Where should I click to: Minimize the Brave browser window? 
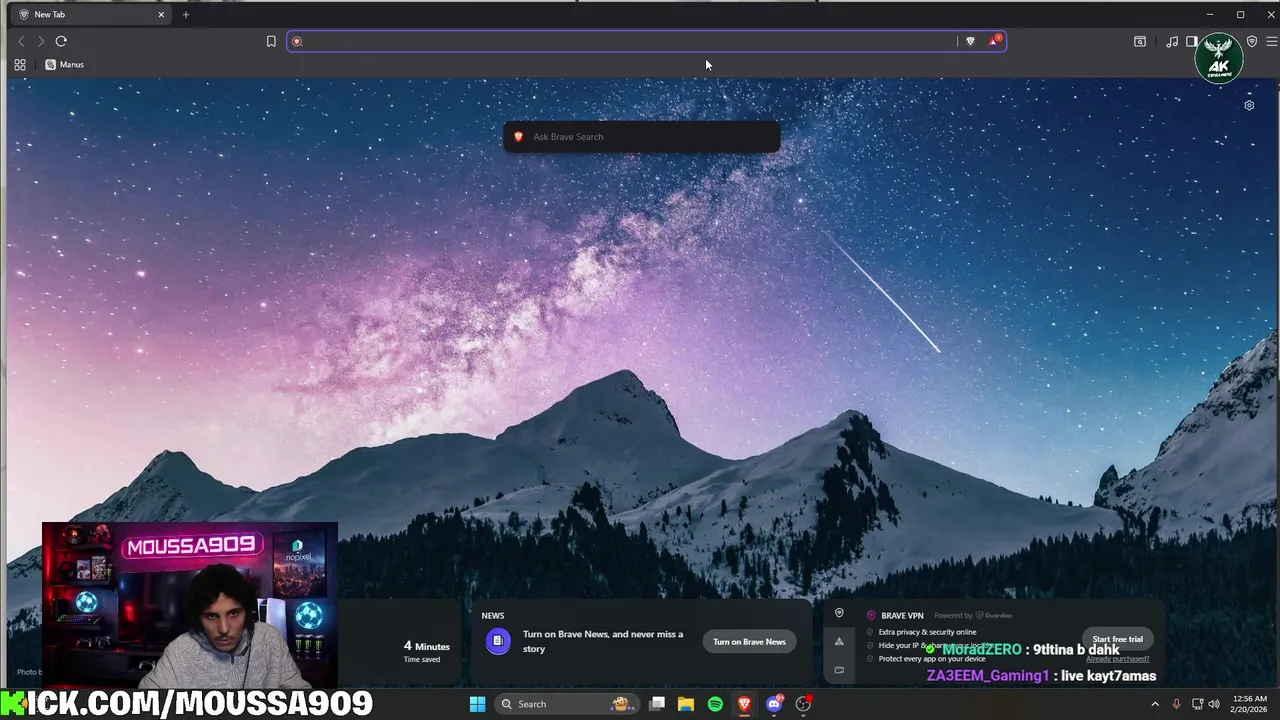click(x=1209, y=14)
